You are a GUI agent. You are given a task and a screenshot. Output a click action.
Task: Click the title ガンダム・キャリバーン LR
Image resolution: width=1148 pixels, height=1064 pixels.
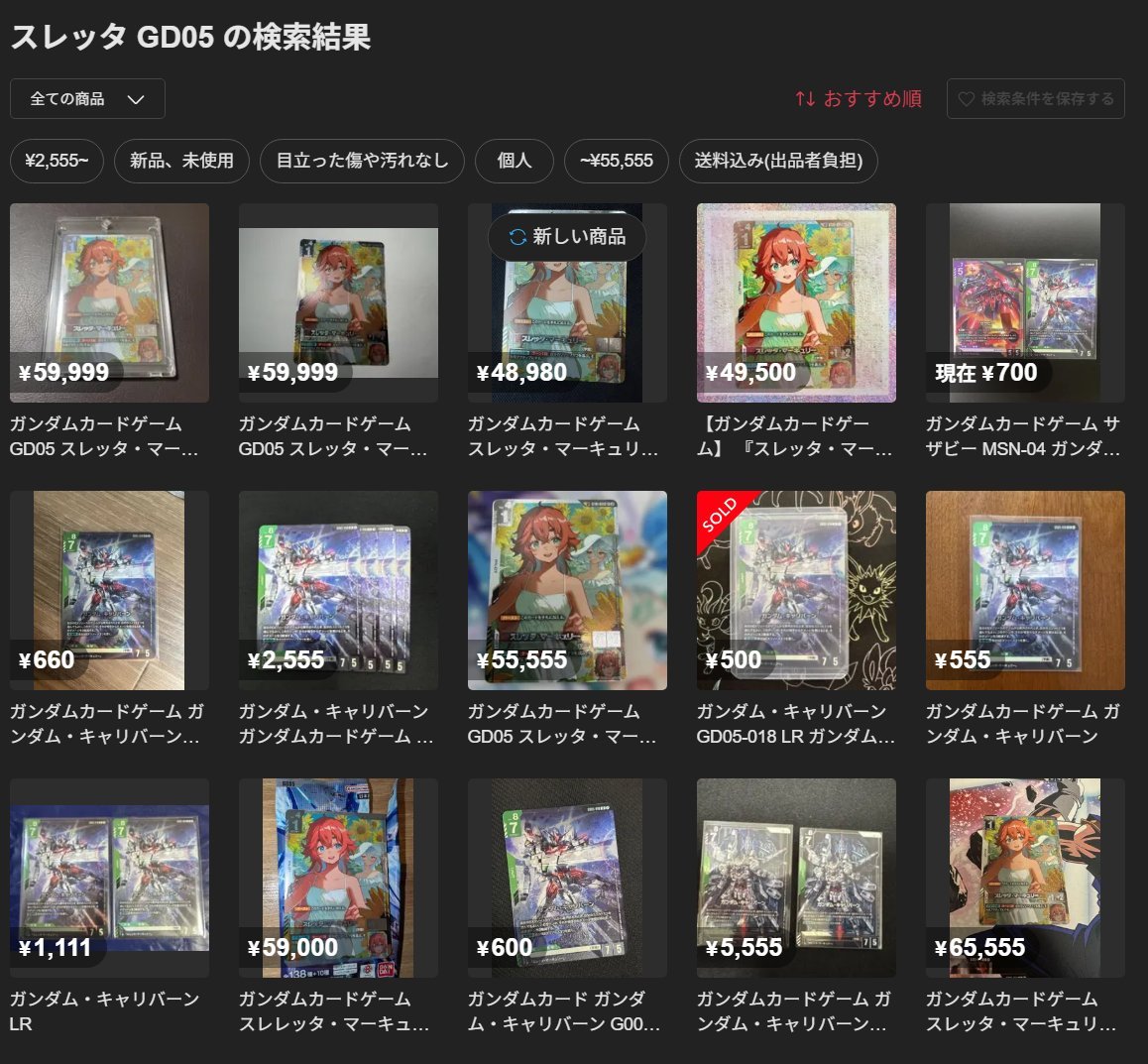click(x=105, y=1011)
